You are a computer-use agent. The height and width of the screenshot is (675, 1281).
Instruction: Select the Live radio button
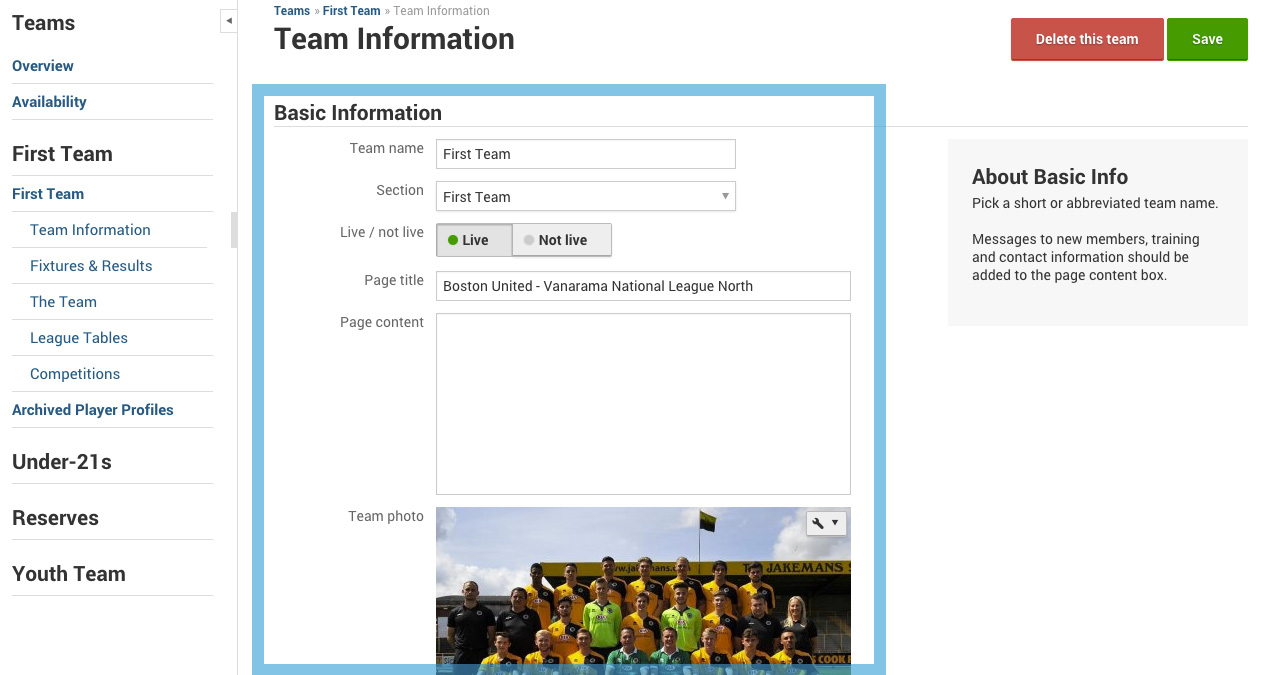tap(473, 240)
